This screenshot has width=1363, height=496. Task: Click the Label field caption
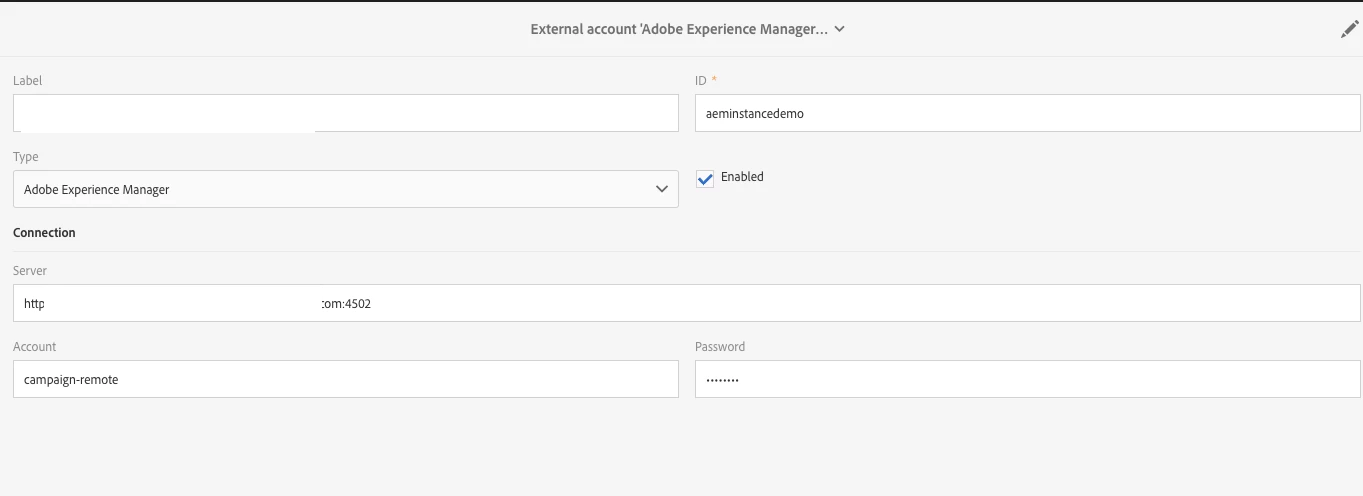click(28, 81)
